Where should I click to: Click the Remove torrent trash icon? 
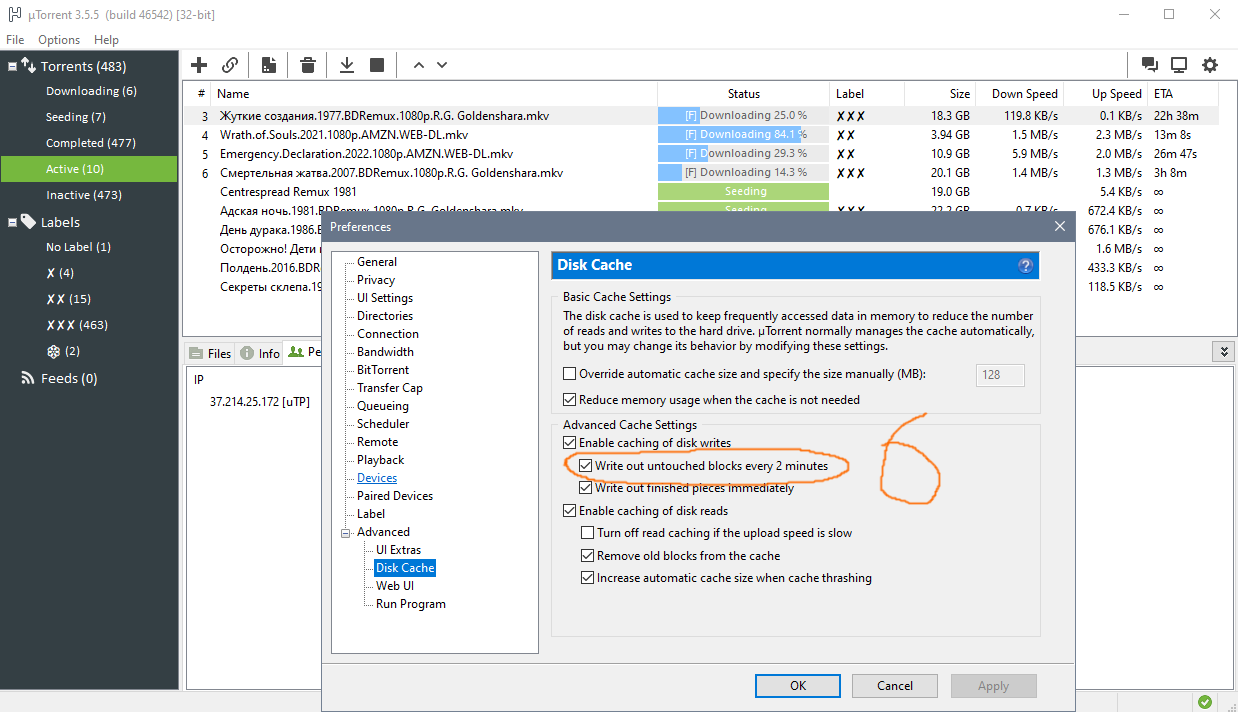308,65
